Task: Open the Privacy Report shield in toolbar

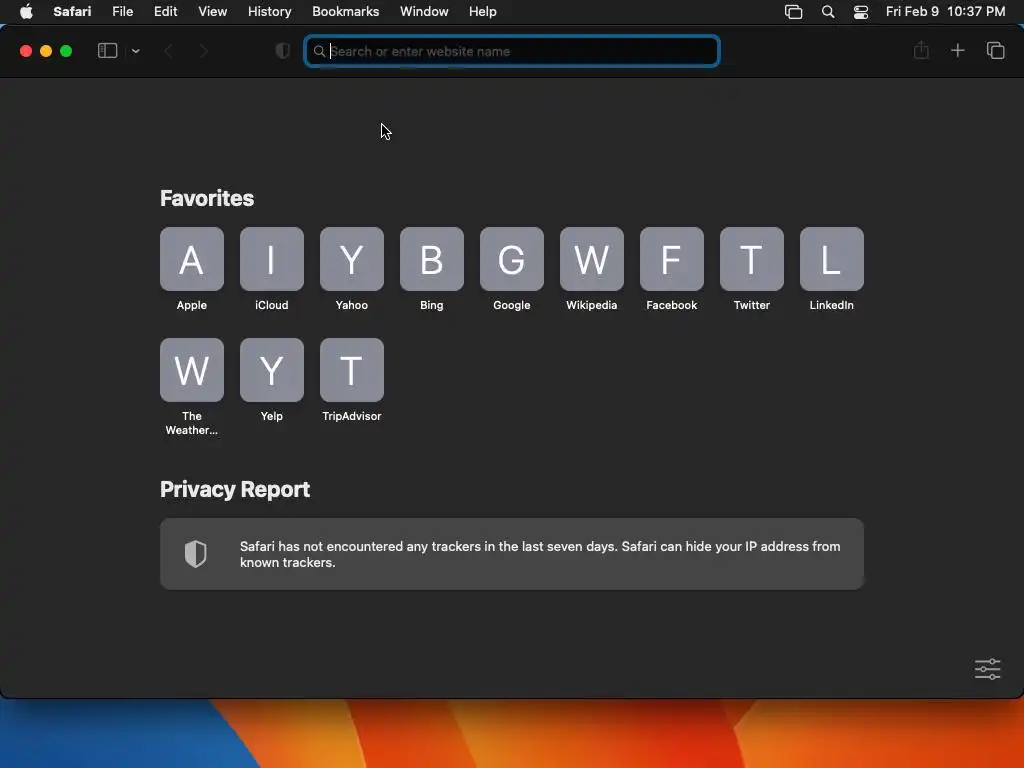Action: (283, 51)
